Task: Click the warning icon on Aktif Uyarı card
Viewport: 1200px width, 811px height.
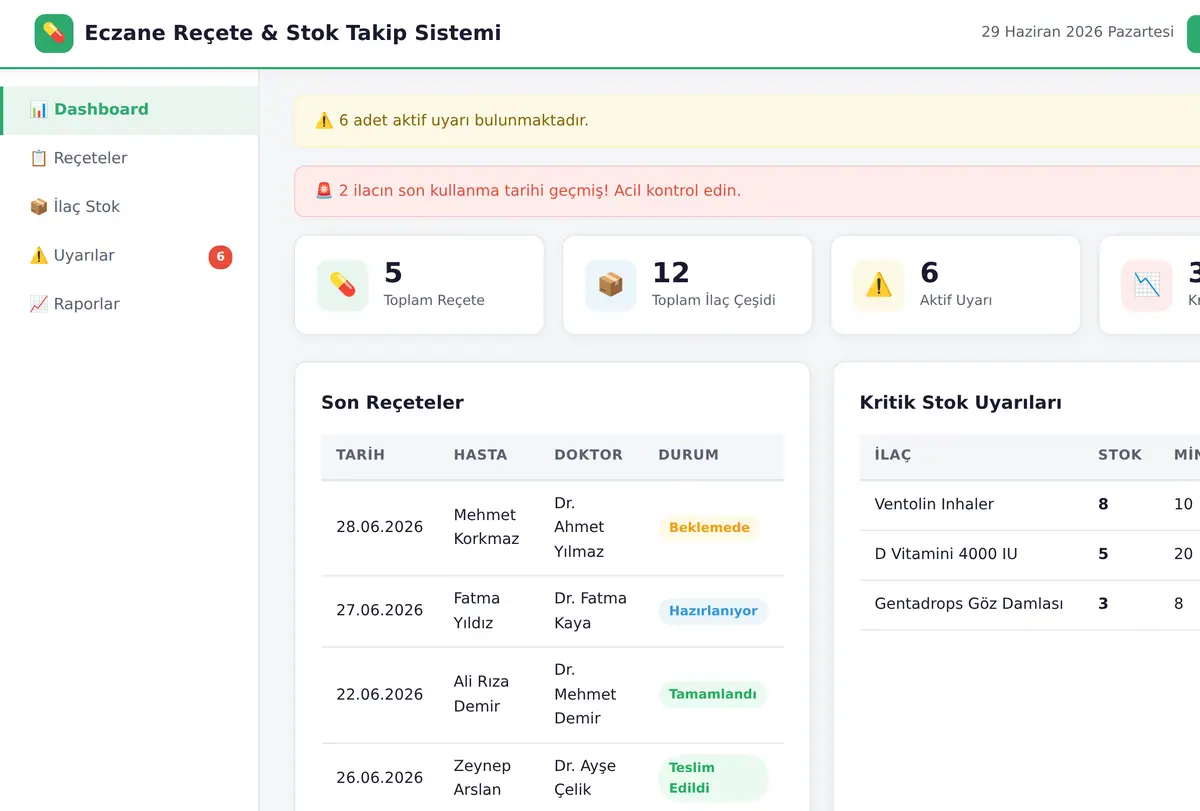Action: click(879, 285)
